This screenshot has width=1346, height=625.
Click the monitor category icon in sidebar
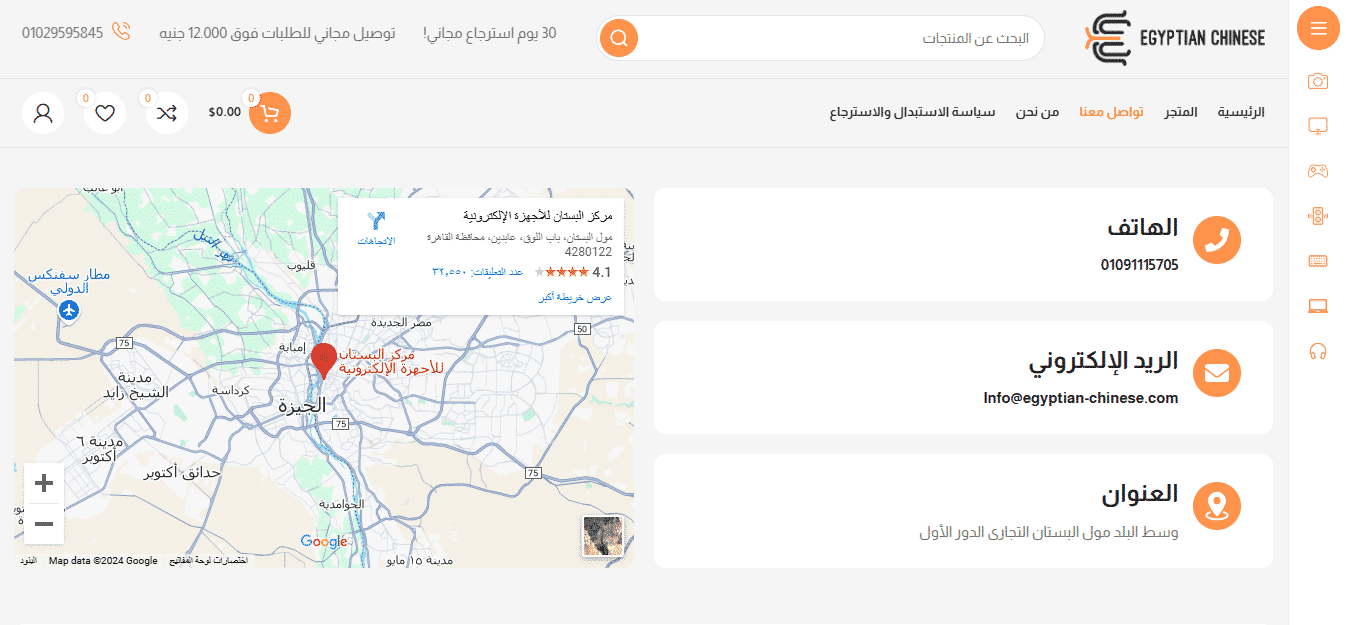click(x=1318, y=126)
